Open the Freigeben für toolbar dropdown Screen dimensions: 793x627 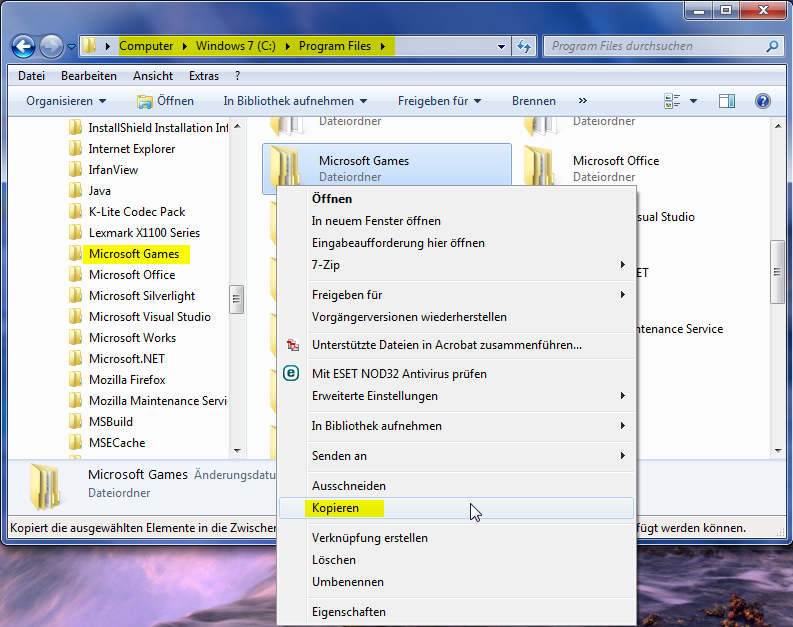point(439,101)
